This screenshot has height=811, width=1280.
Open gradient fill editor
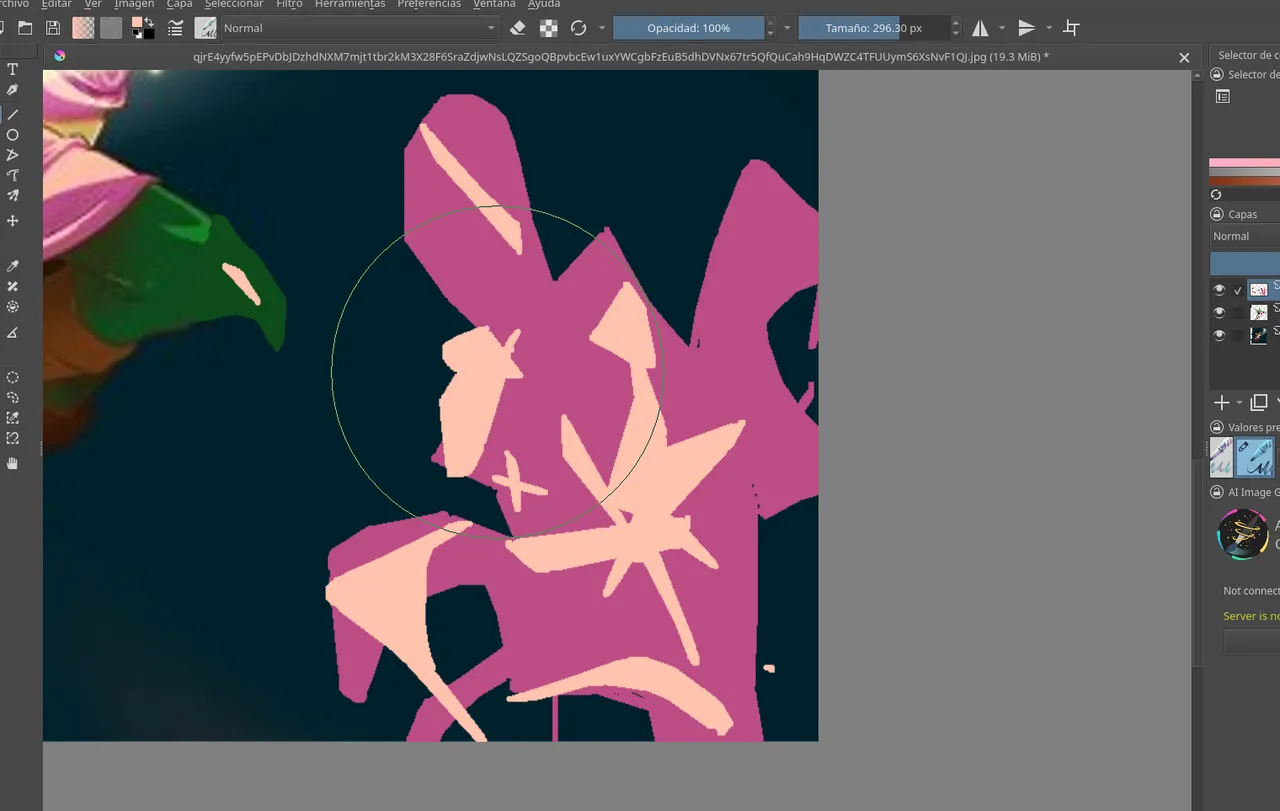point(84,28)
